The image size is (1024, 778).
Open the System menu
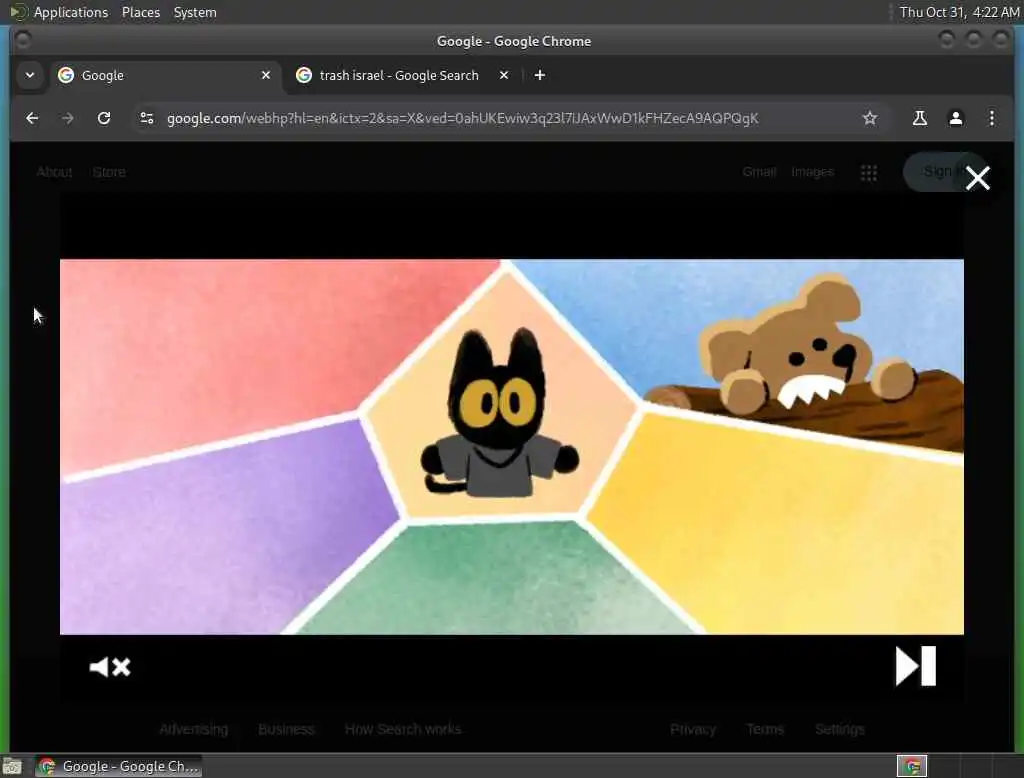click(x=195, y=12)
